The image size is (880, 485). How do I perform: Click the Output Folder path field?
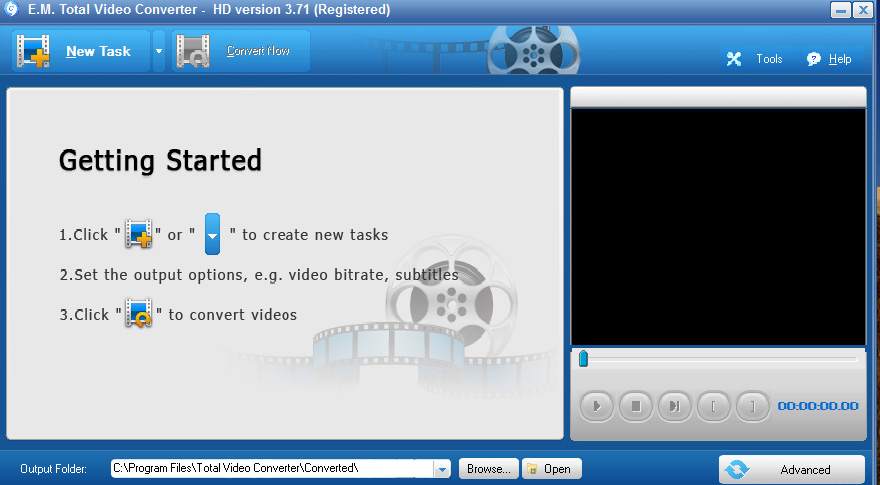tap(272, 468)
